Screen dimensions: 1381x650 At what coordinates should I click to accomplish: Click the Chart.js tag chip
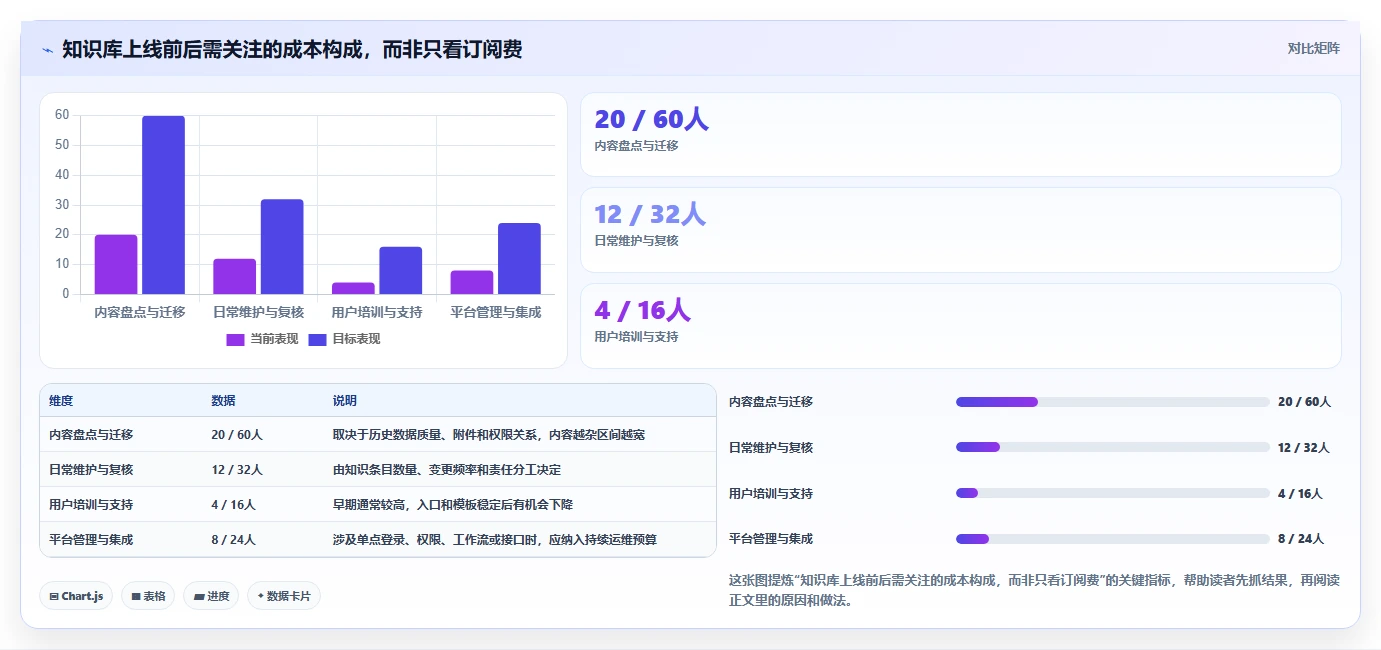coord(76,596)
